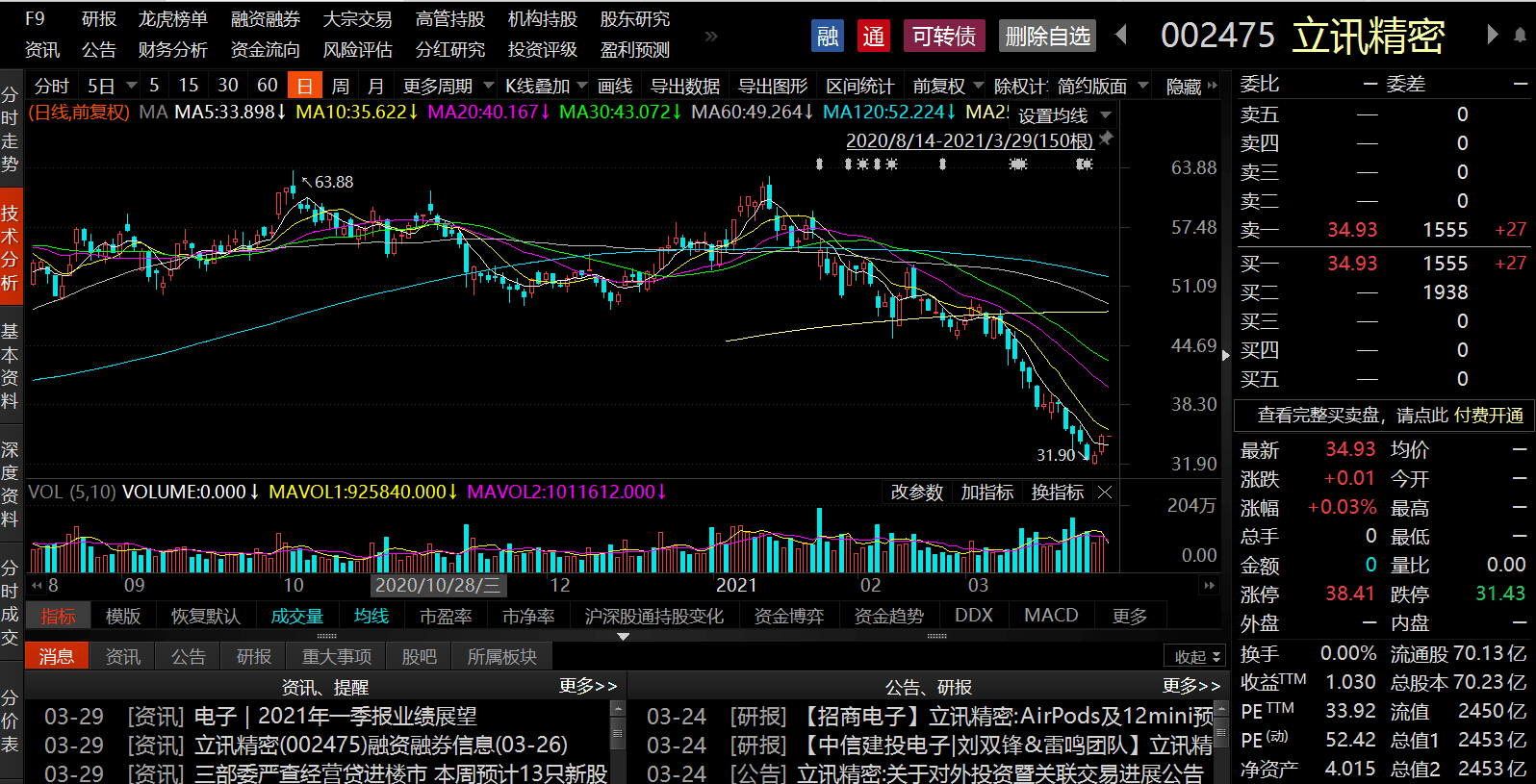Open the F9 menu item
This screenshot has width=1536, height=784.
[x=35, y=19]
